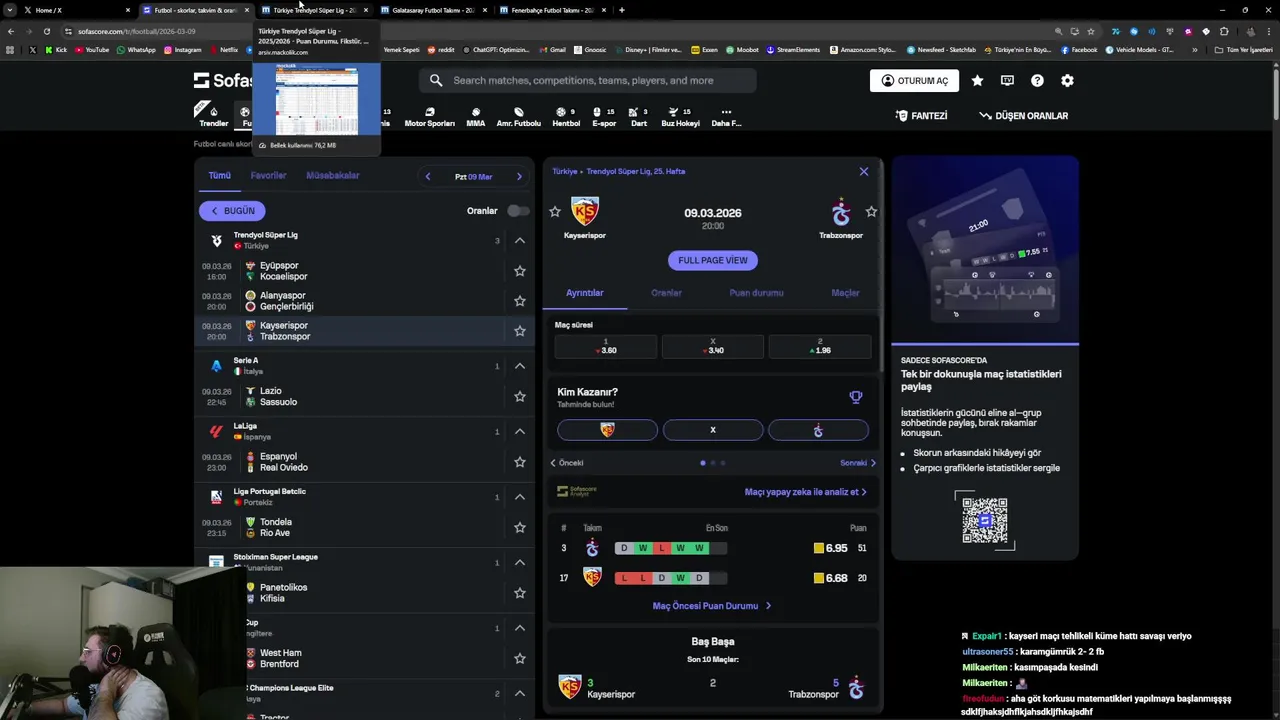Go to the next day in date picker

(519, 177)
